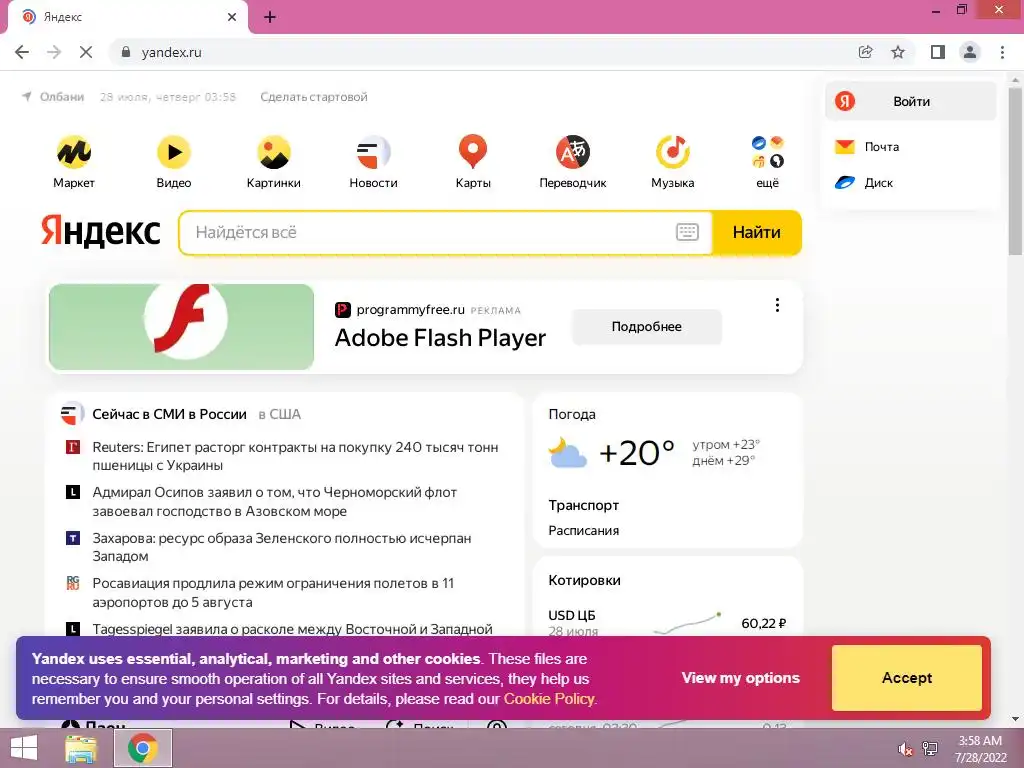
Task: Click the Adobe Flash Player ad image
Action: (x=182, y=327)
